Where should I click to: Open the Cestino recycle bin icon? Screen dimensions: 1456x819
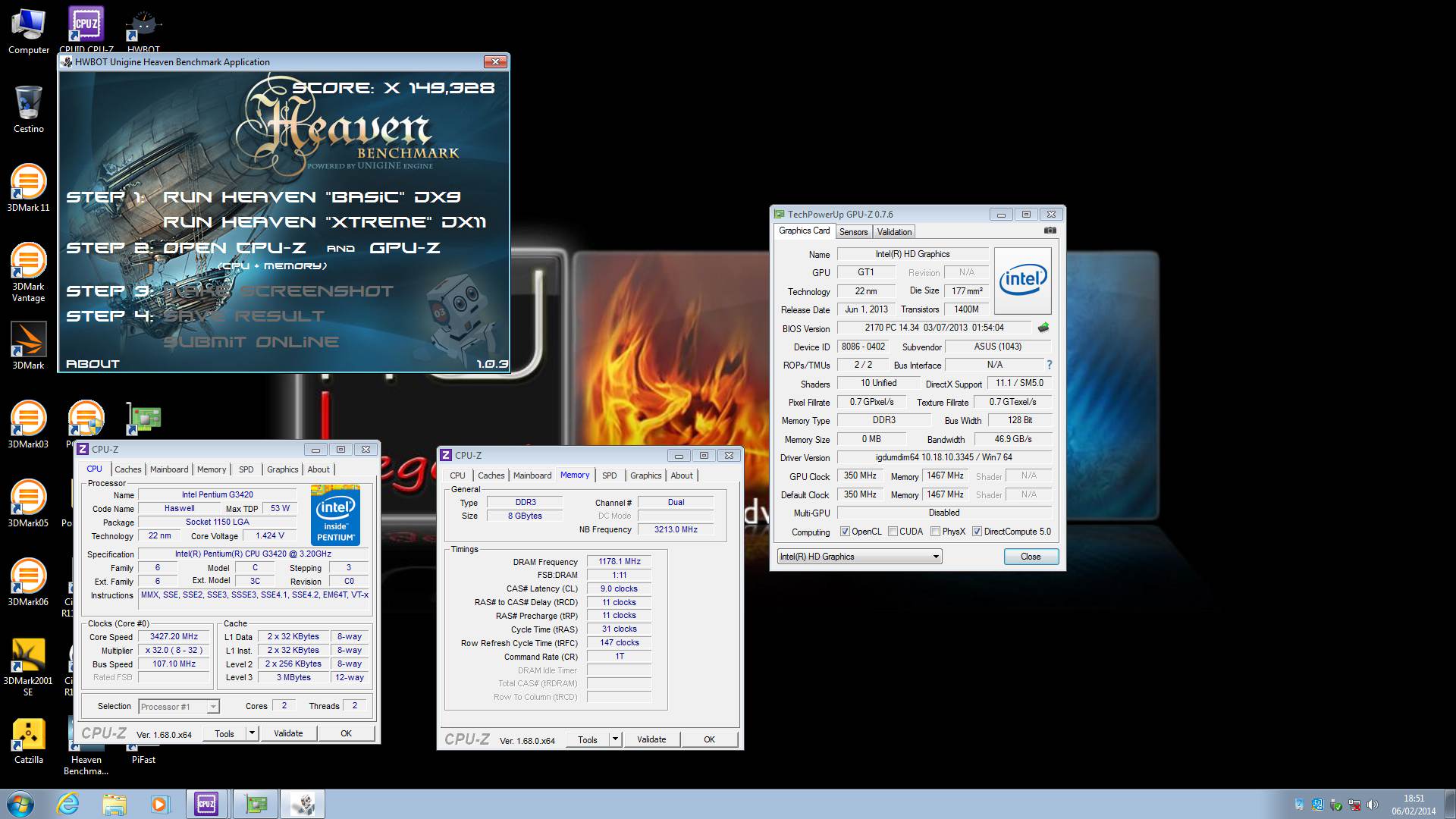tap(29, 109)
